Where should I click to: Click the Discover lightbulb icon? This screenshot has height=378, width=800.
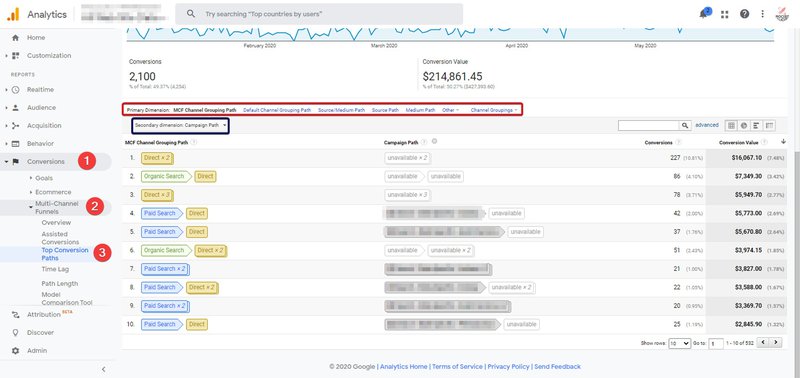coord(15,333)
